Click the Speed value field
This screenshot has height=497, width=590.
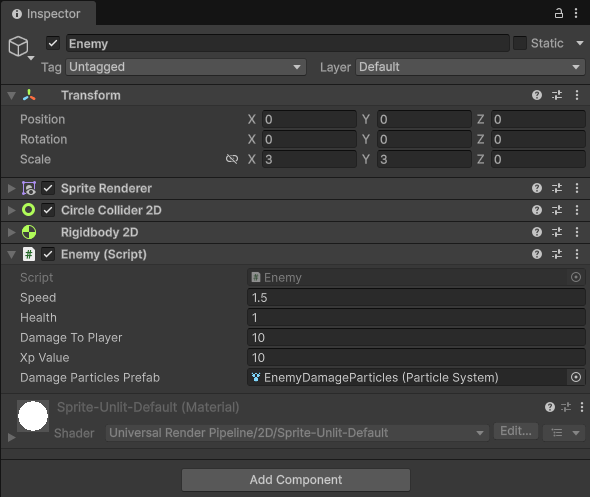[x=416, y=298]
